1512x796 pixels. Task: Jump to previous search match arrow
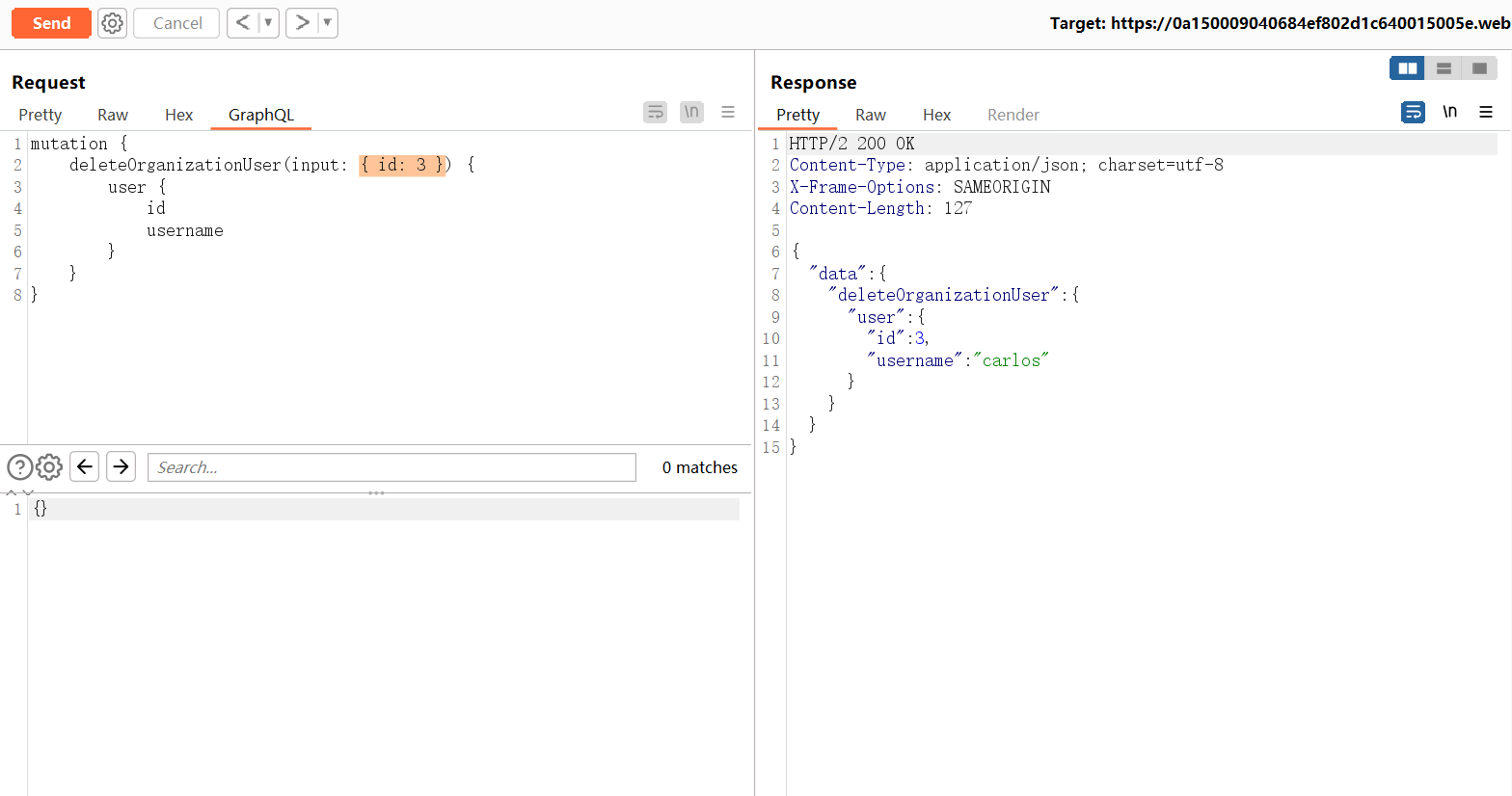[85, 467]
